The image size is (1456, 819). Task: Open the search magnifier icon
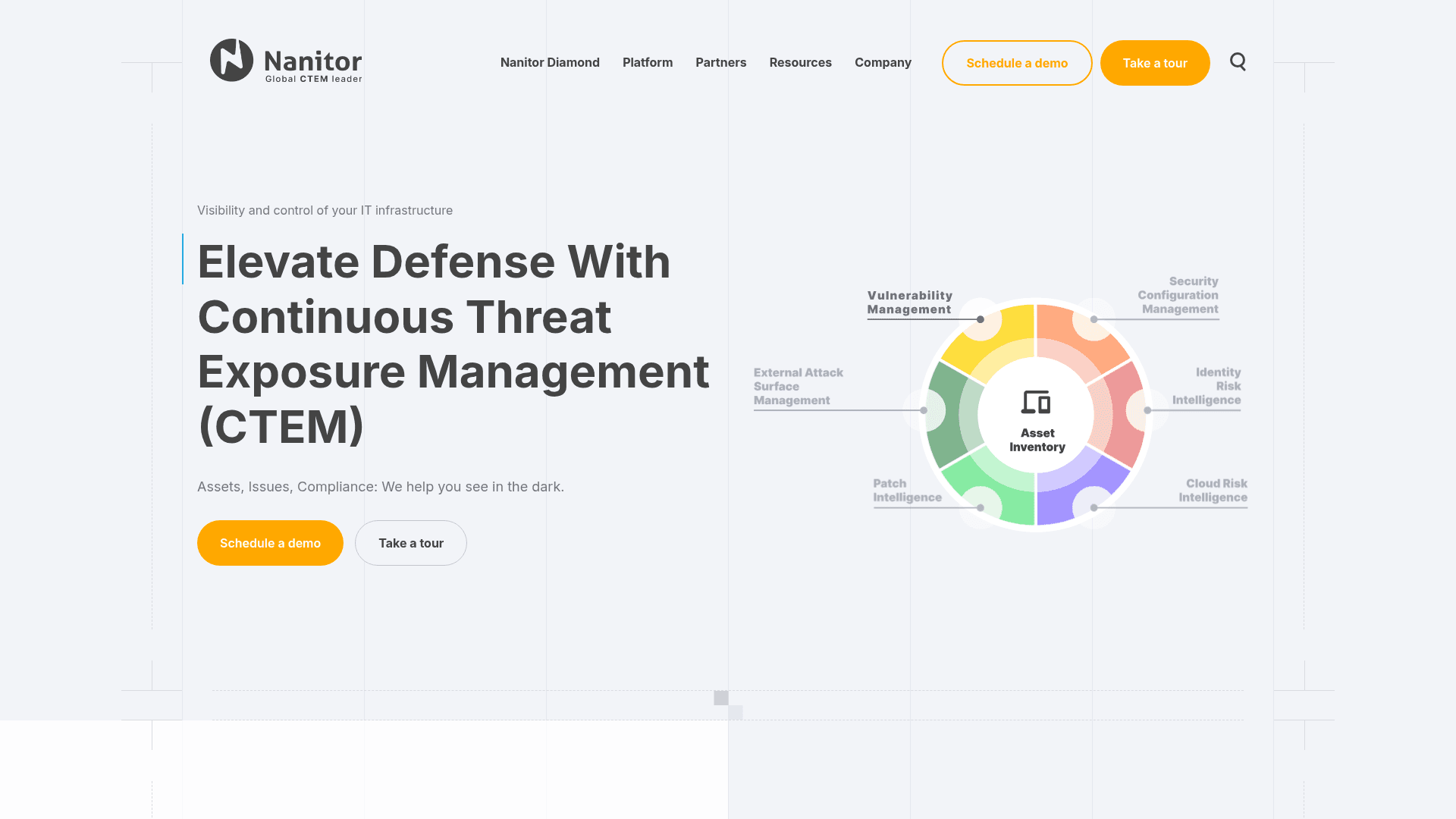(x=1238, y=62)
